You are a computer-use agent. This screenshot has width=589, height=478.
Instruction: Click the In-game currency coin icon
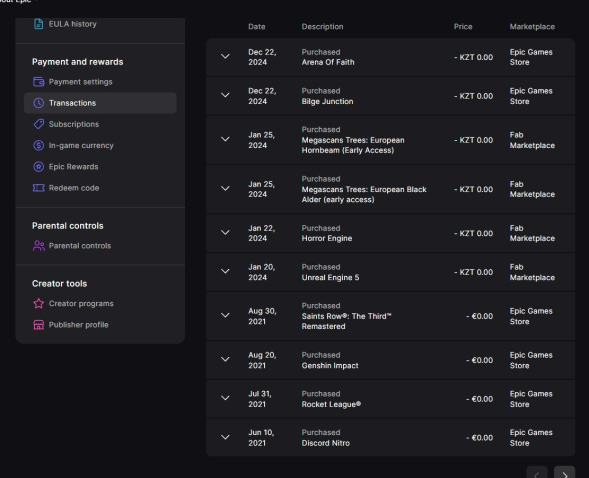click(38, 145)
